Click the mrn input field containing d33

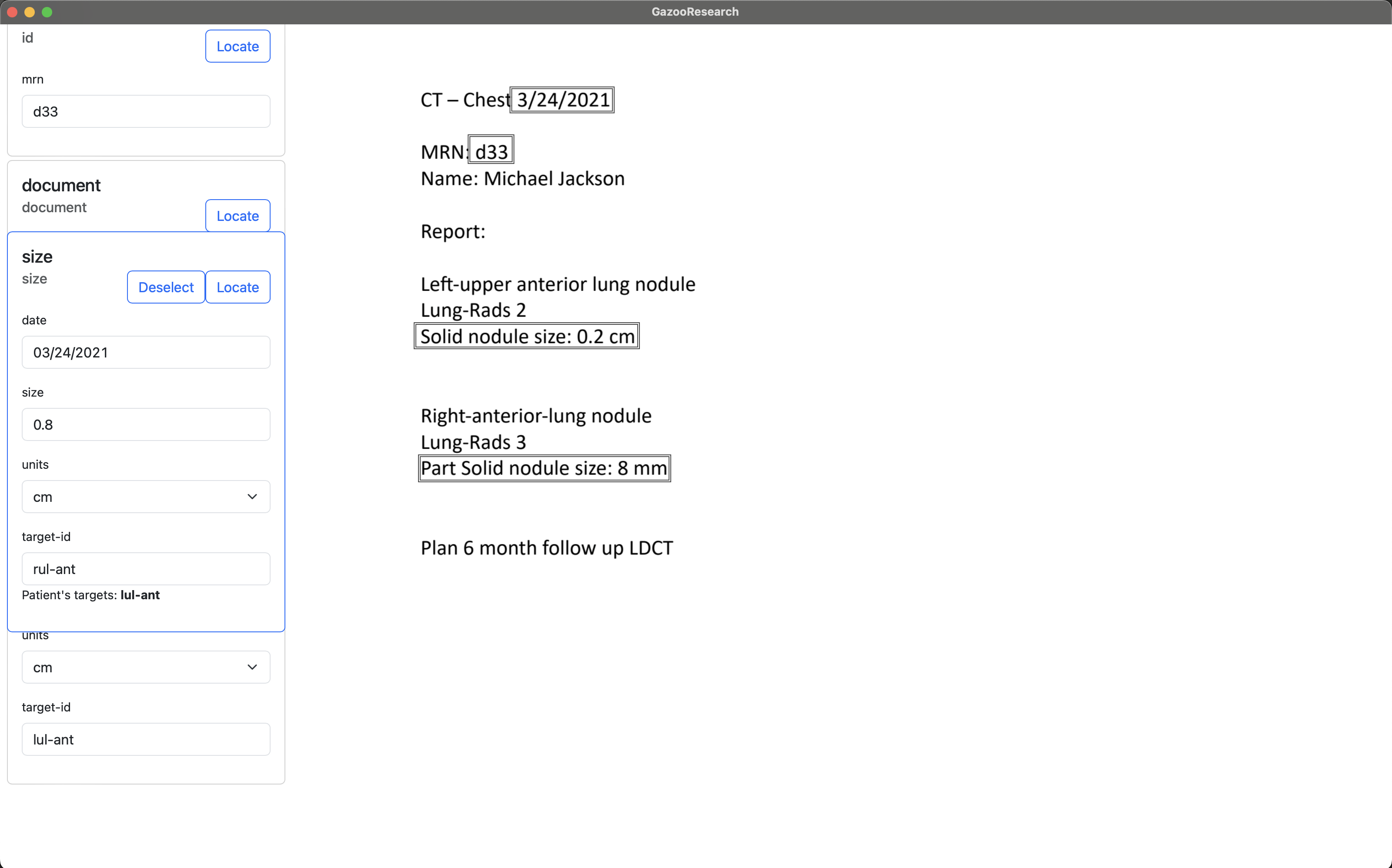pos(146,111)
